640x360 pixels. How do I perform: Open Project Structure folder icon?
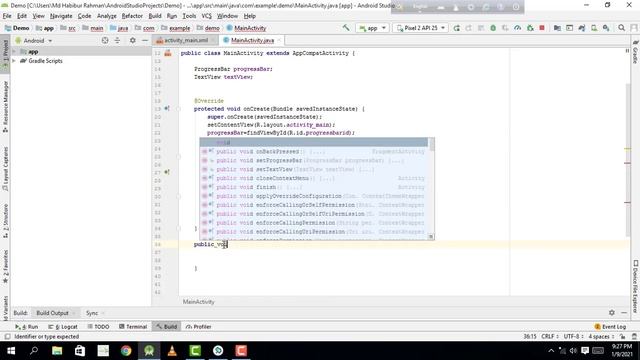pyautogui.click(x=557, y=28)
